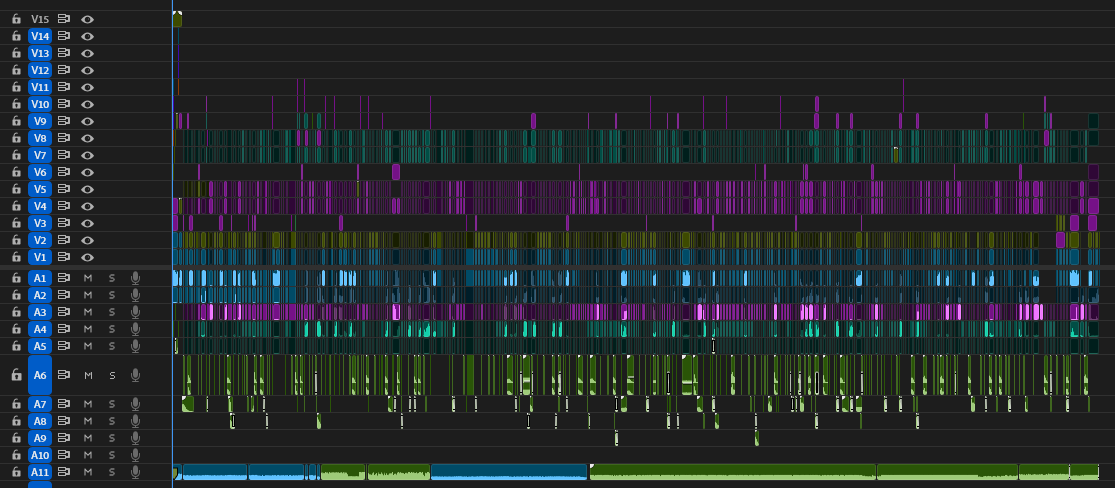Lock audio track A11
Screen dimensions: 1115x488
[x=16, y=472]
